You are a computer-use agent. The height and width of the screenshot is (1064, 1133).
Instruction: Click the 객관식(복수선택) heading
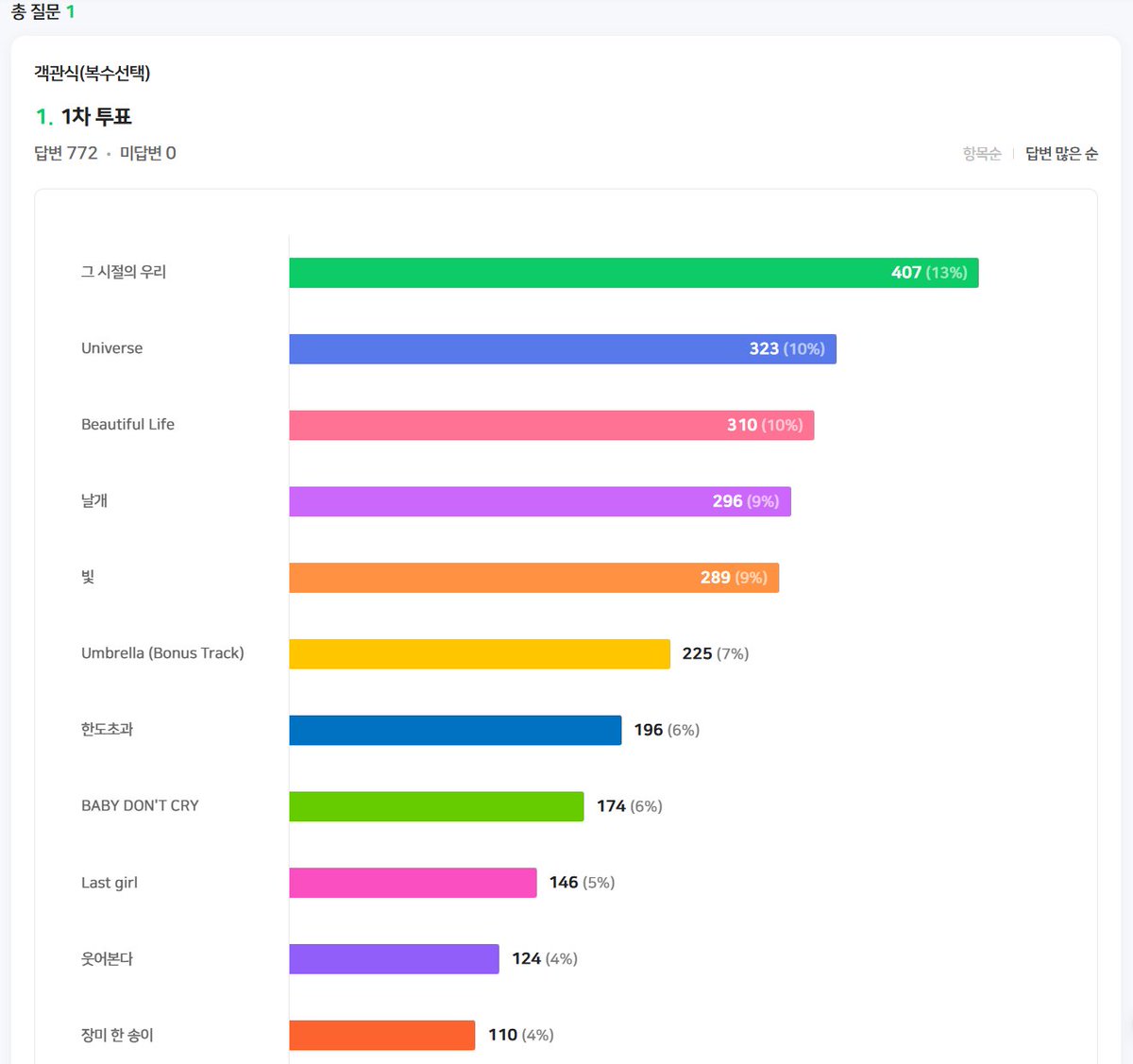point(93,73)
